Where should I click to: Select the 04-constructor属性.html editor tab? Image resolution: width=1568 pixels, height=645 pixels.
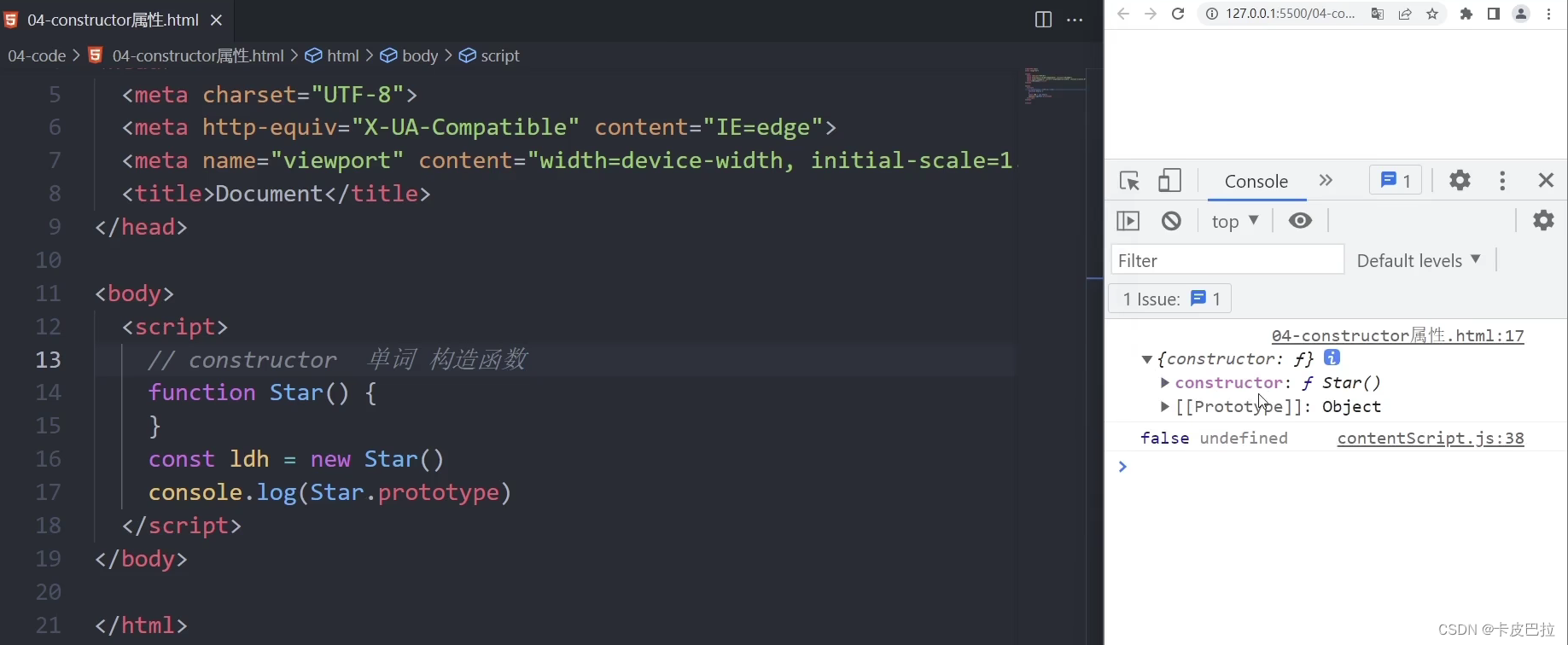113,20
